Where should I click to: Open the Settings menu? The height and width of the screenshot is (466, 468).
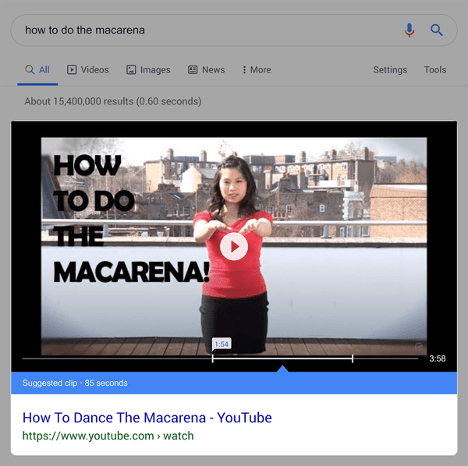pos(390,70)
